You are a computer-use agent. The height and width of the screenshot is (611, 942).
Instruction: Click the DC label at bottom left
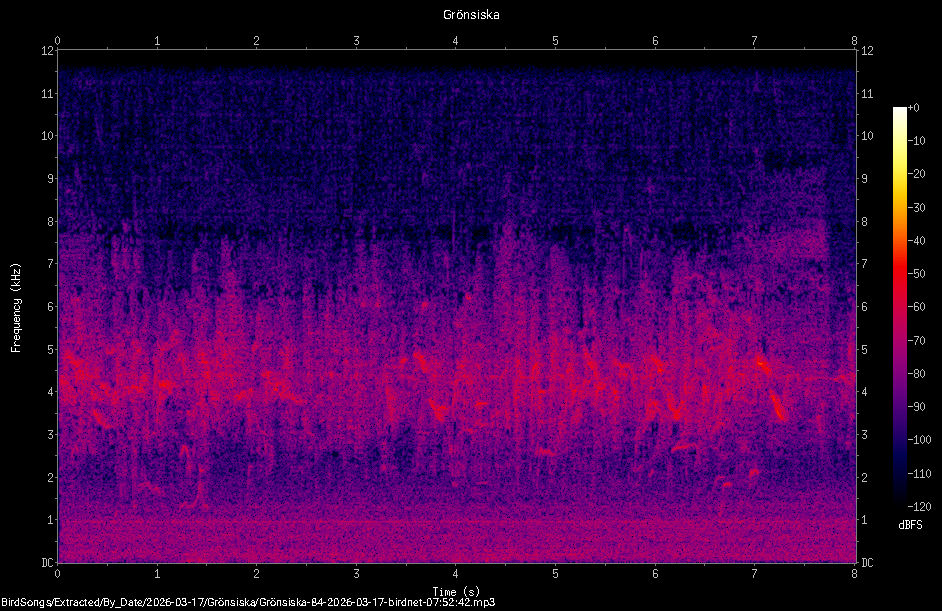(x=47, y=562)
